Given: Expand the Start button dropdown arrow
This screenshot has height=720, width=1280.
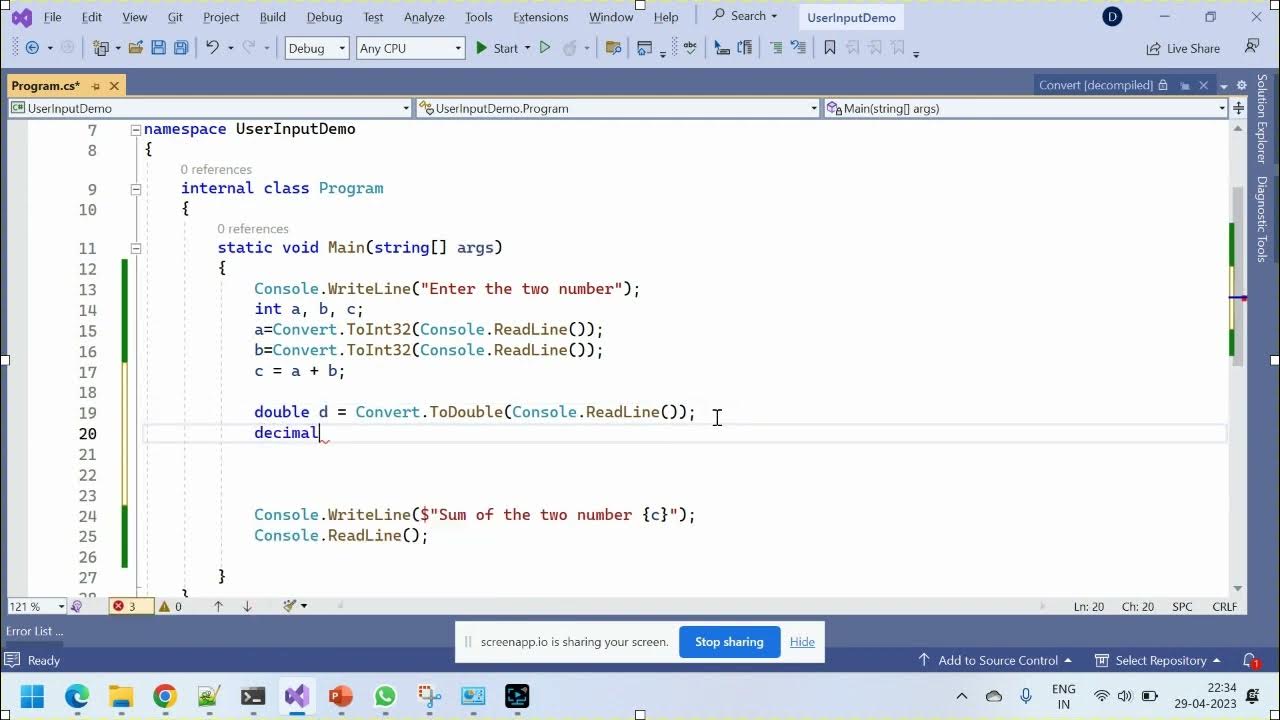Looking at the screenshot, I should tap(527, 48).
